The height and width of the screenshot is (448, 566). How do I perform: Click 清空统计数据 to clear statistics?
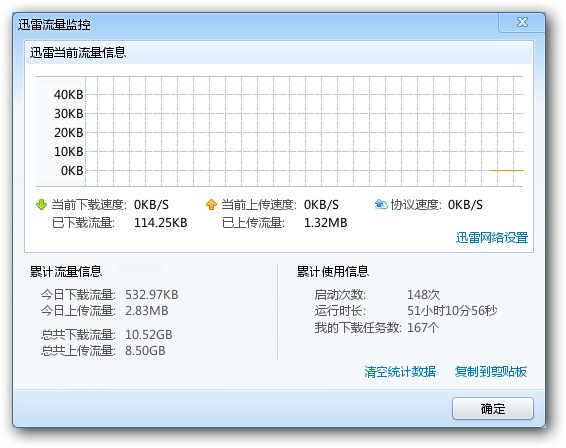(x=400, y=371)
